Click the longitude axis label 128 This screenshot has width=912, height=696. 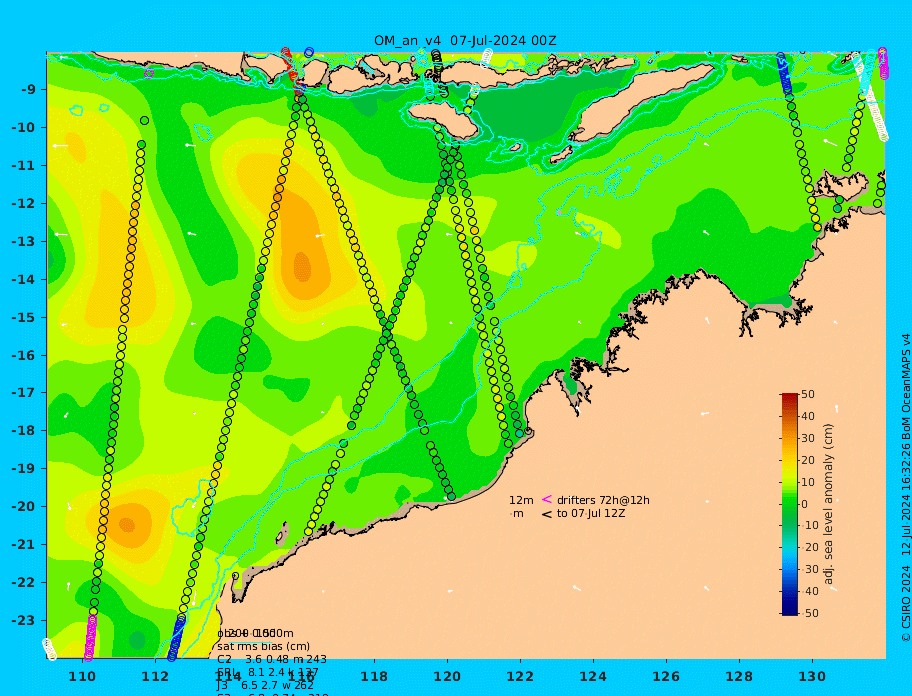tap(739, 676)
